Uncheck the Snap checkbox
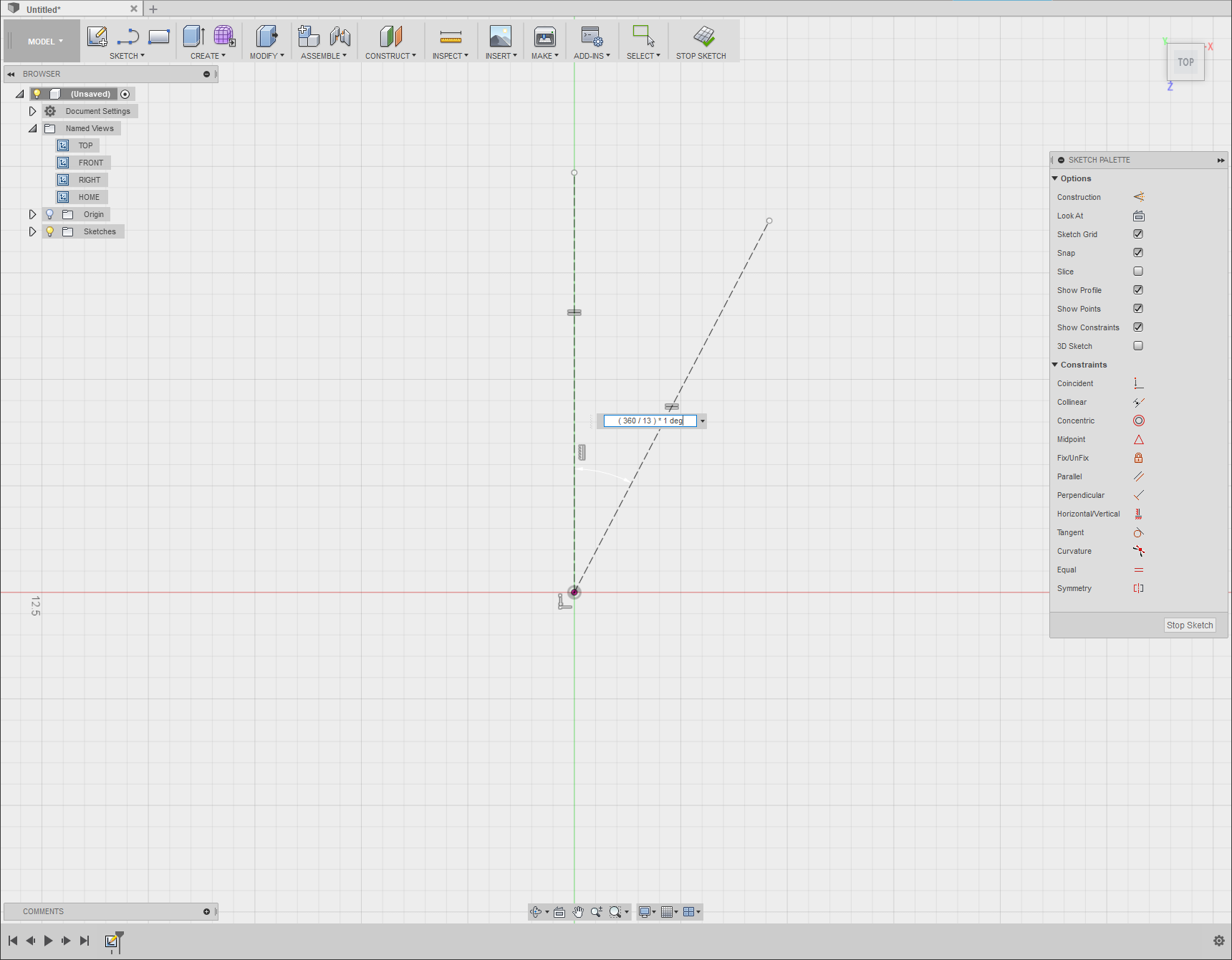1232x960 pixels. coord(1138,253)
